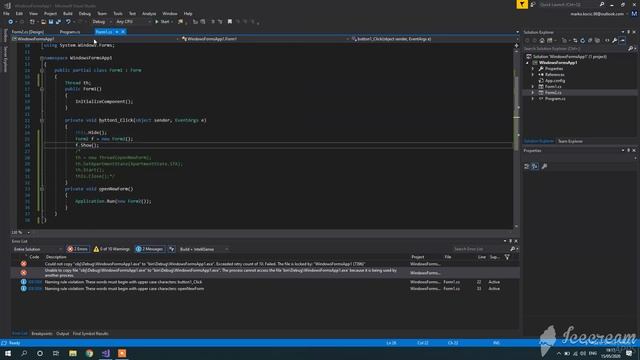The image size is (640, 360).
Task: Click the IntelliSense filter icon in Error List
Action: pyautogui.click(x=172, y=249)
